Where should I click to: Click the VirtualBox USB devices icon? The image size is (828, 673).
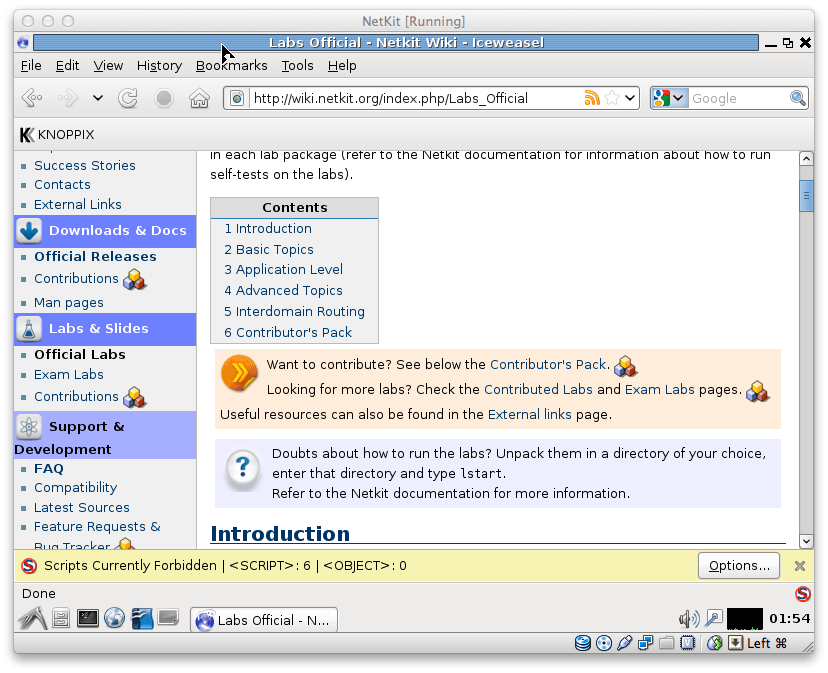[x=625, y=643]
